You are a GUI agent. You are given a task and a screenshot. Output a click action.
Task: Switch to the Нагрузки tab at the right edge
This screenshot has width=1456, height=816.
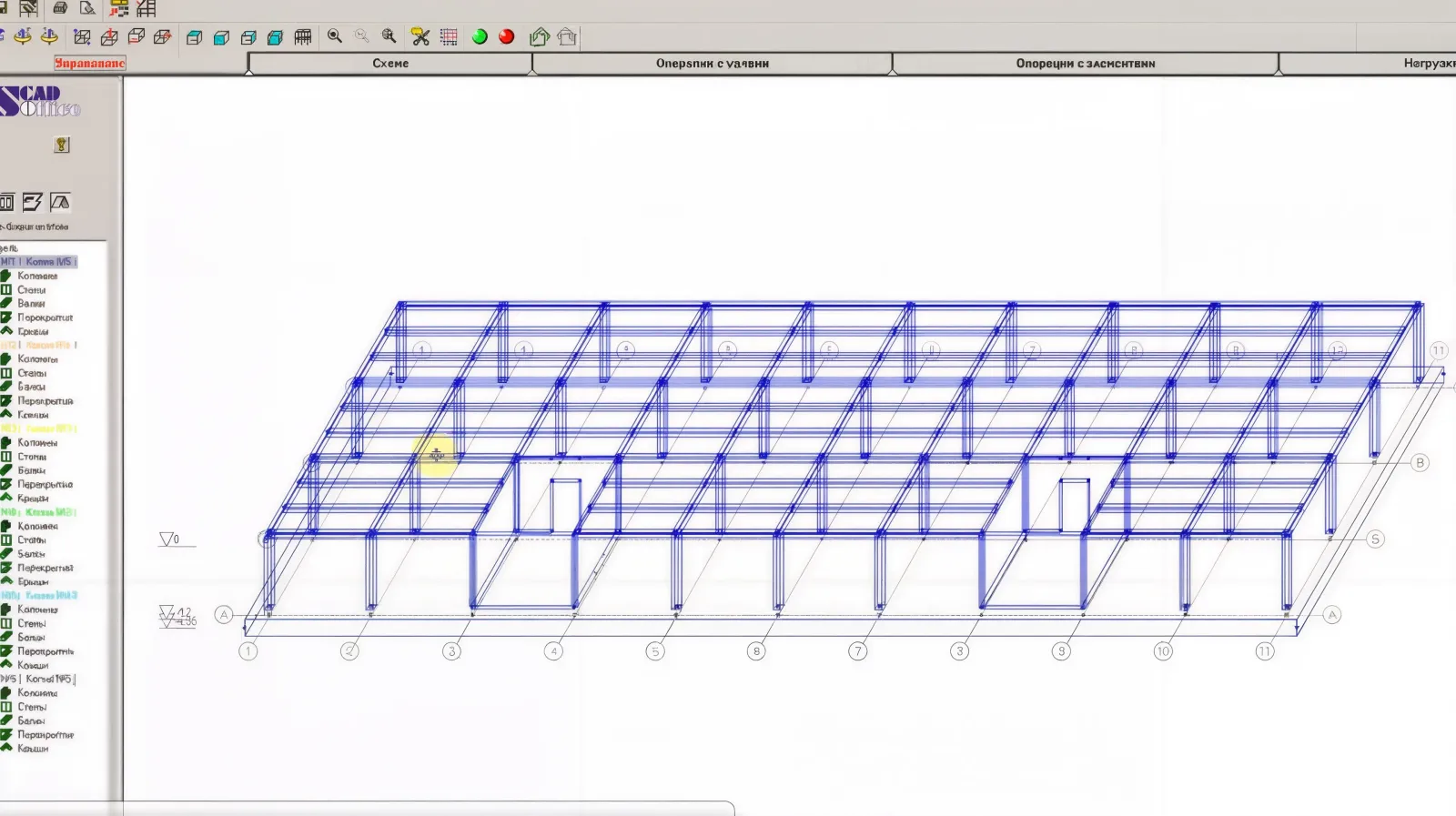pos(1427,64)
